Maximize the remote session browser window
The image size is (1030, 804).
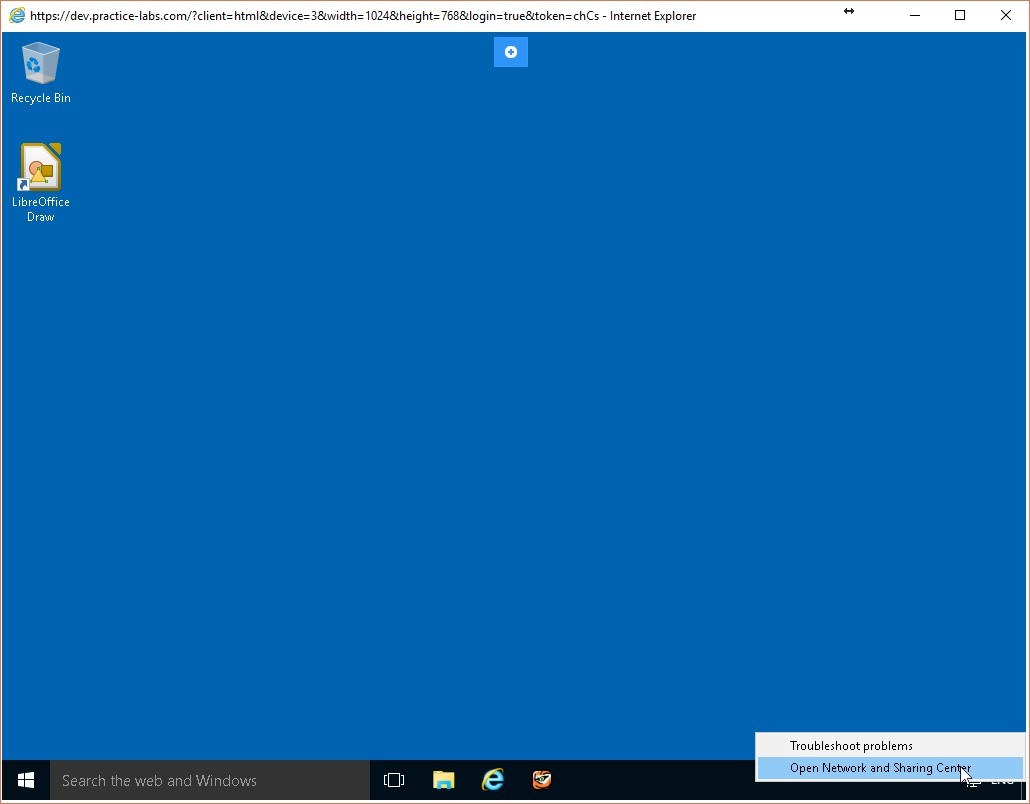point(959,15)
